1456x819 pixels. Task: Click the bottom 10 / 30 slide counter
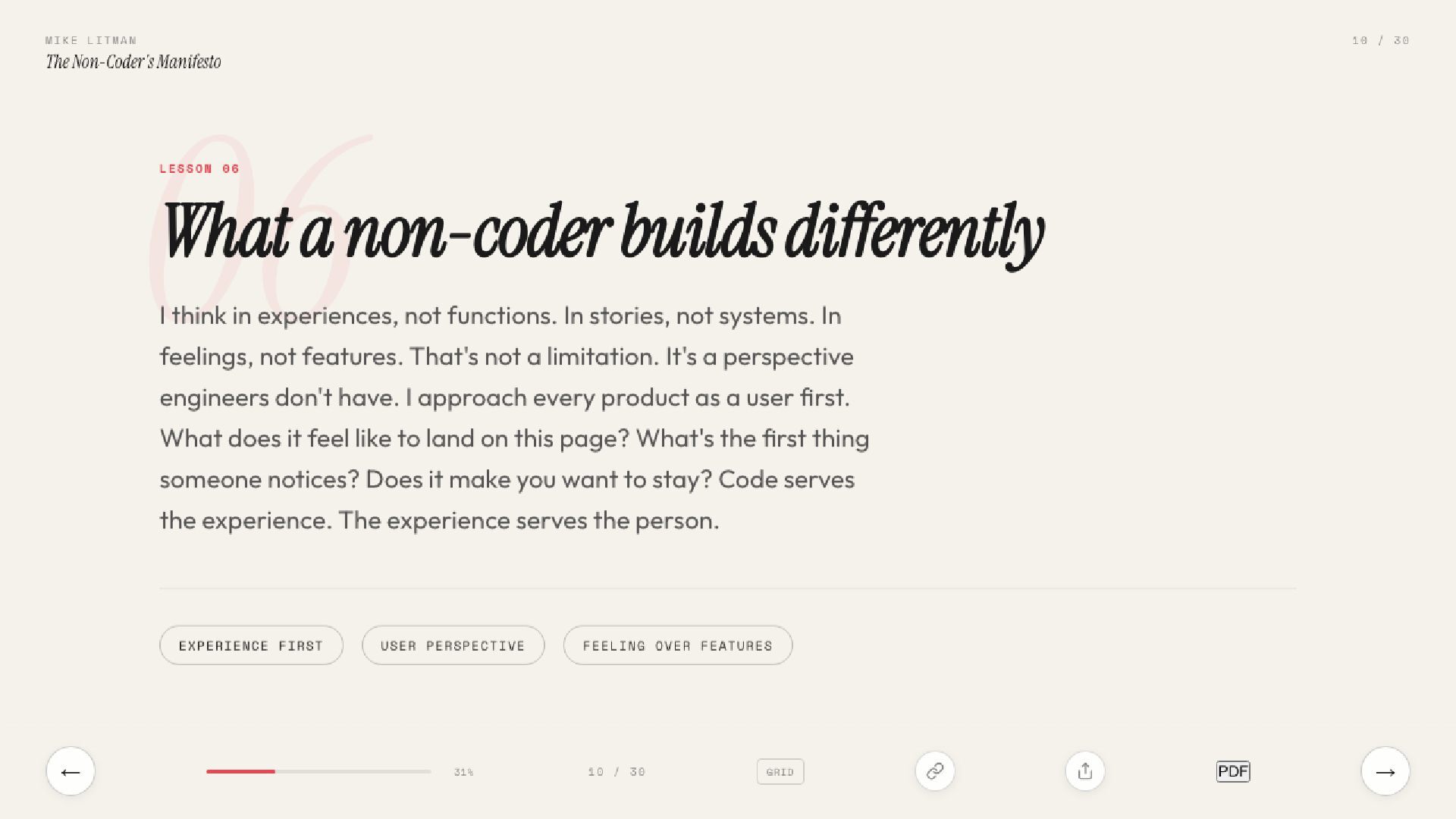point(617,772)
